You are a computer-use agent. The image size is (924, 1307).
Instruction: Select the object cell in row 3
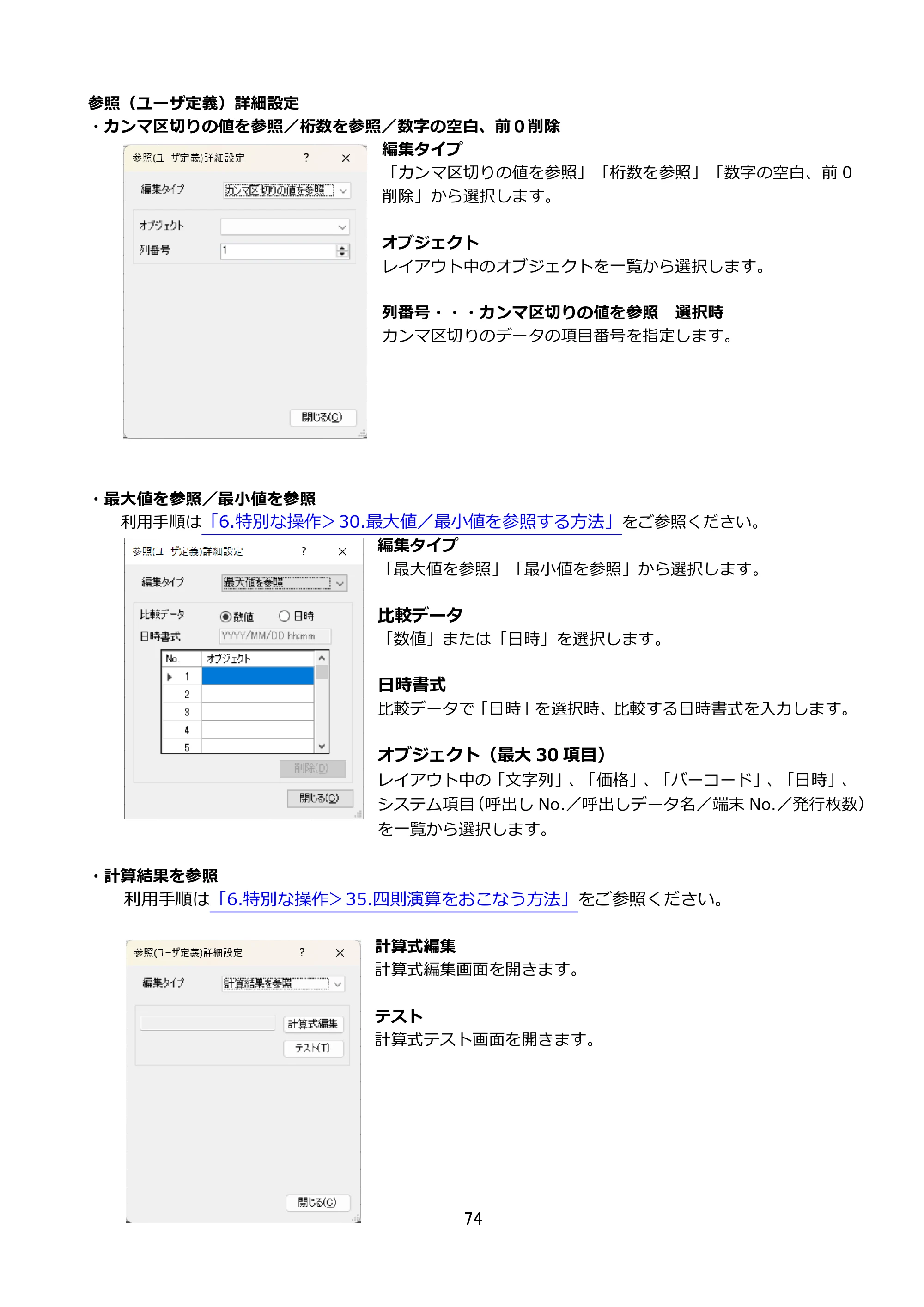[x=258, y=712]
